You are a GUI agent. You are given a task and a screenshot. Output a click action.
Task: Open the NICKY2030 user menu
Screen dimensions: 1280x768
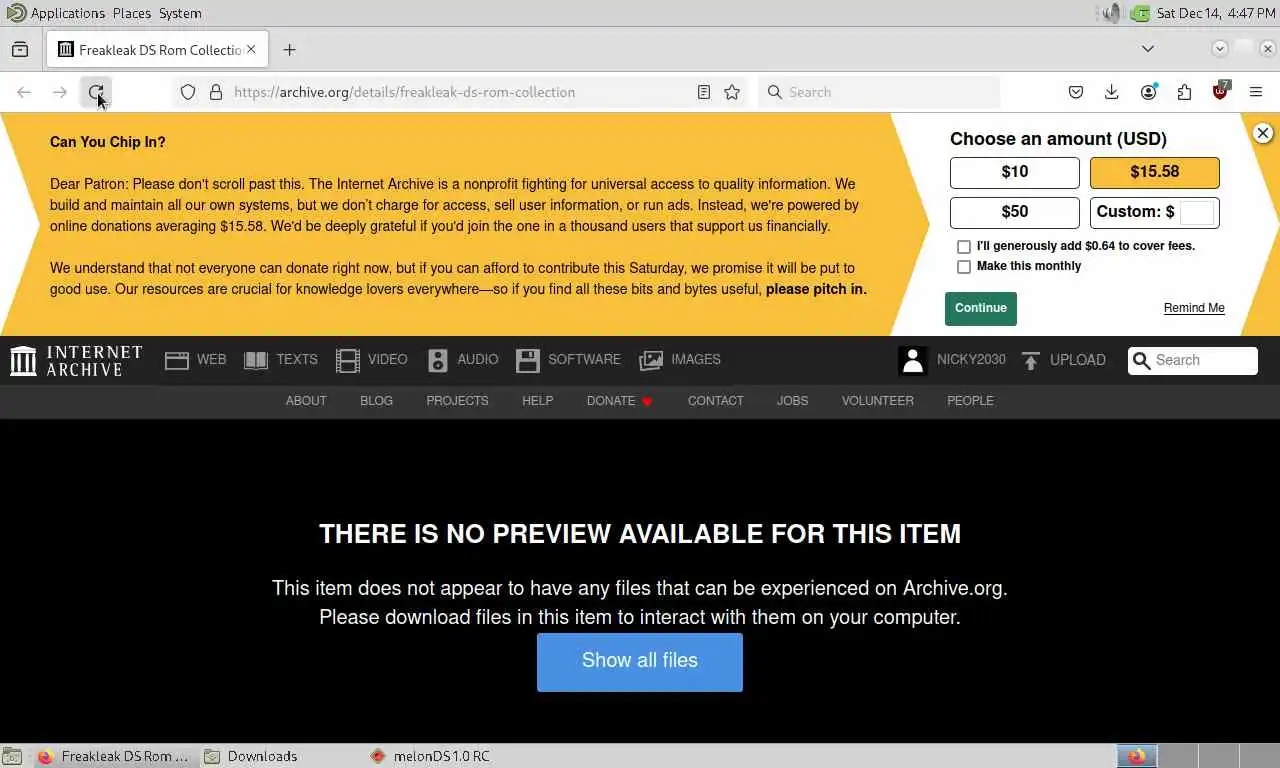pyautogui.click(x=952, y=360)
